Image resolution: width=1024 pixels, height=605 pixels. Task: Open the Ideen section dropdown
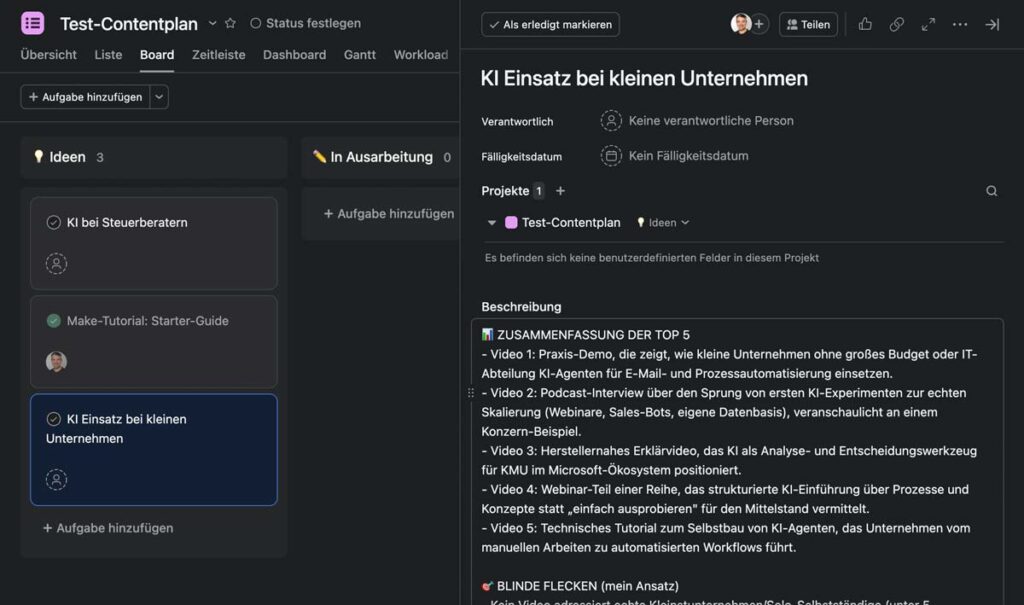[x=663, y=223]
